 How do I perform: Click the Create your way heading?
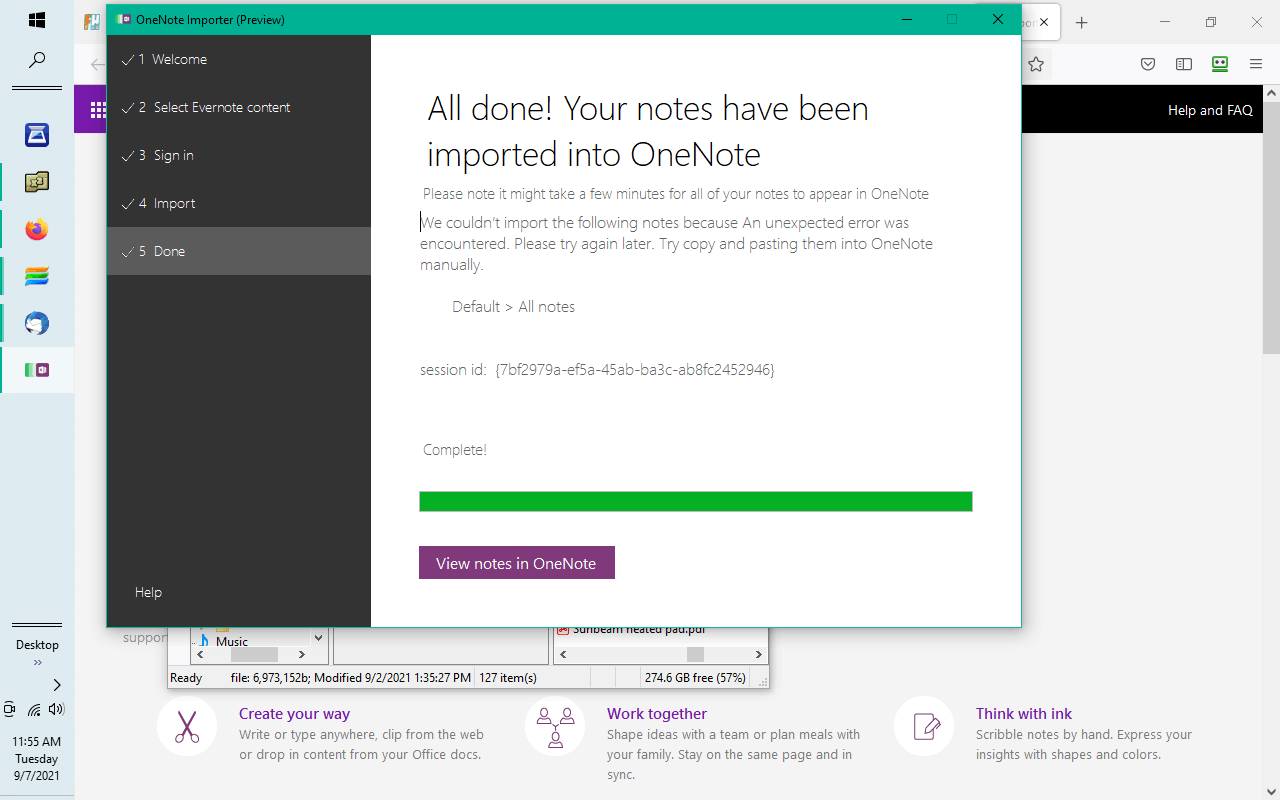(294, 714)
